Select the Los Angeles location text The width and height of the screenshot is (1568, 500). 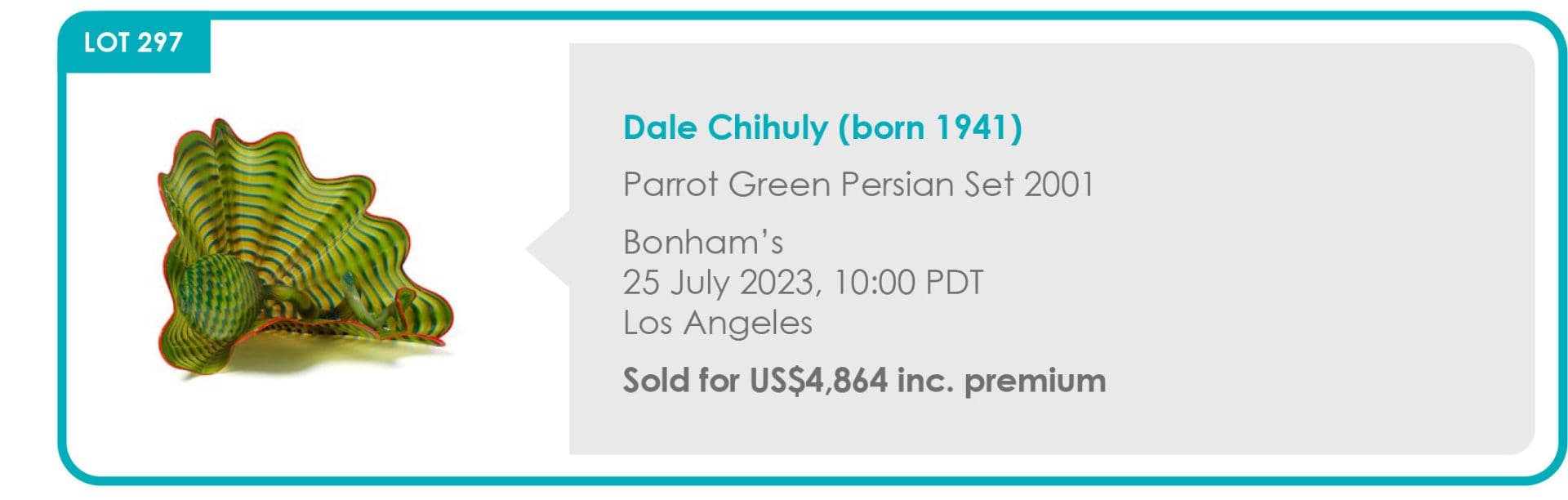click(717, 324)
